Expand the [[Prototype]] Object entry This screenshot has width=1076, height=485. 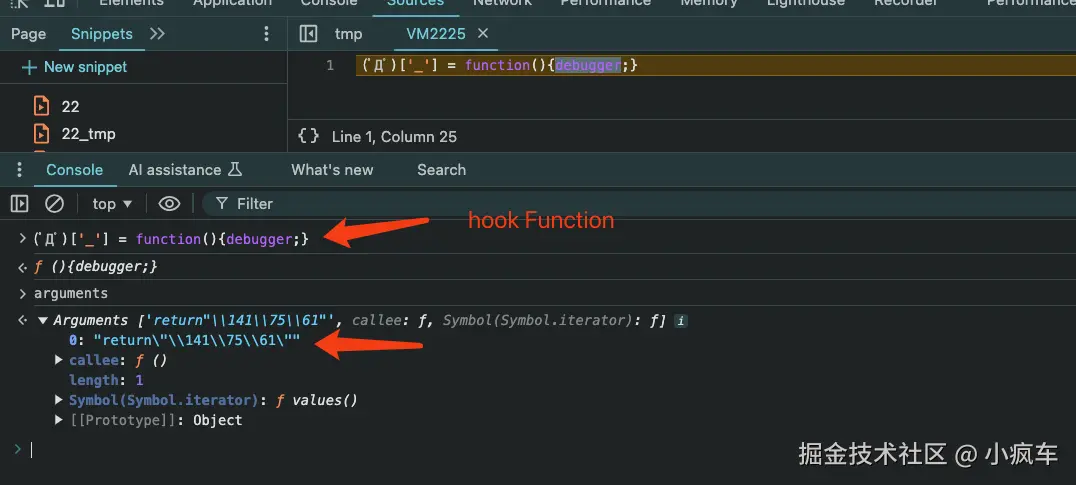pyautogui.click(x=59, y=420)
